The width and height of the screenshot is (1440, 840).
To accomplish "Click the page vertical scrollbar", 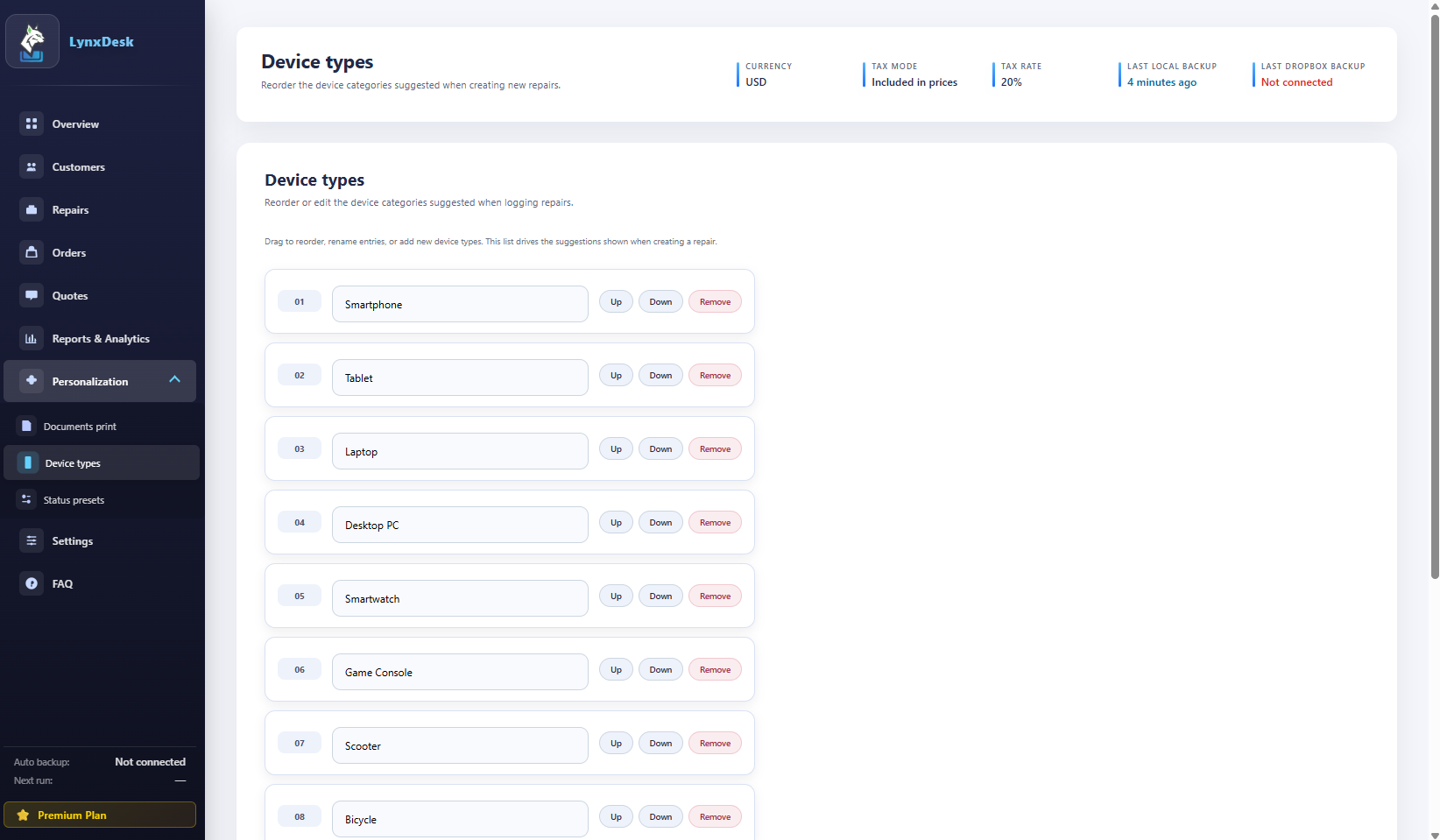I will 1434,298.
